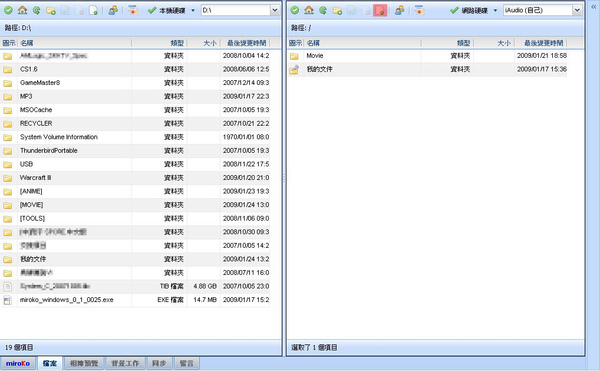
Task: Switch to the 同步 tab
Action: coord(159,363)
